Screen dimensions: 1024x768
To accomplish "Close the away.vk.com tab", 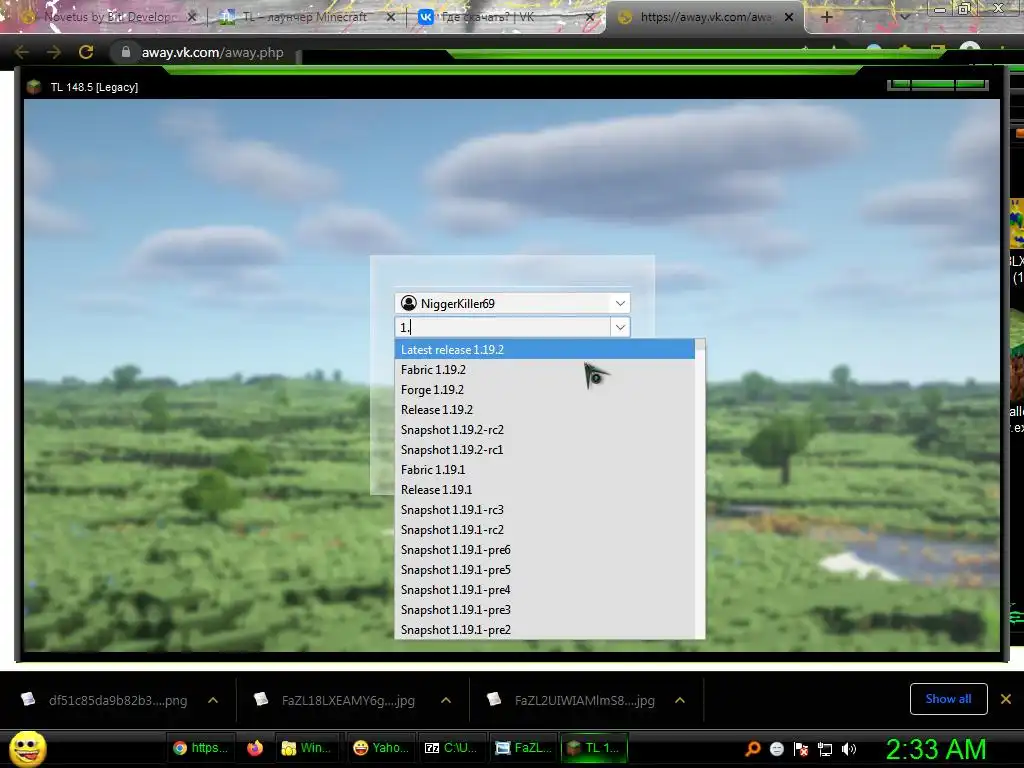I will tap(789, 17).
